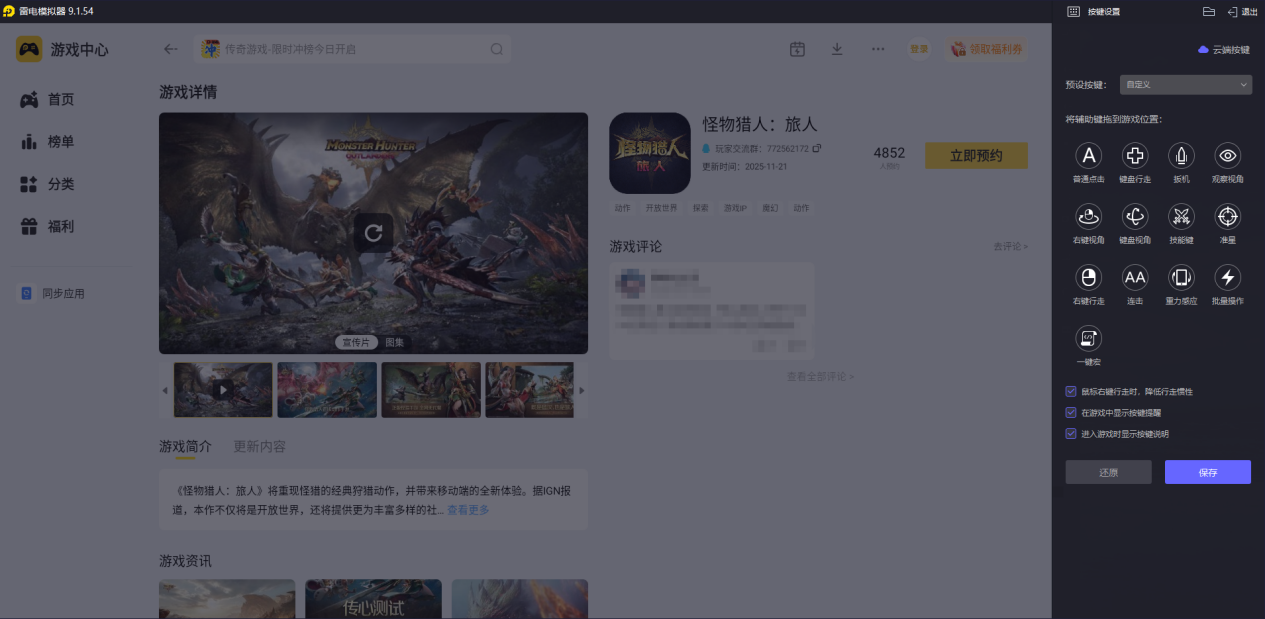Screen dimensions: 1265x619
Task: Open the downloads arrow icon
Action: coord(837,49)
